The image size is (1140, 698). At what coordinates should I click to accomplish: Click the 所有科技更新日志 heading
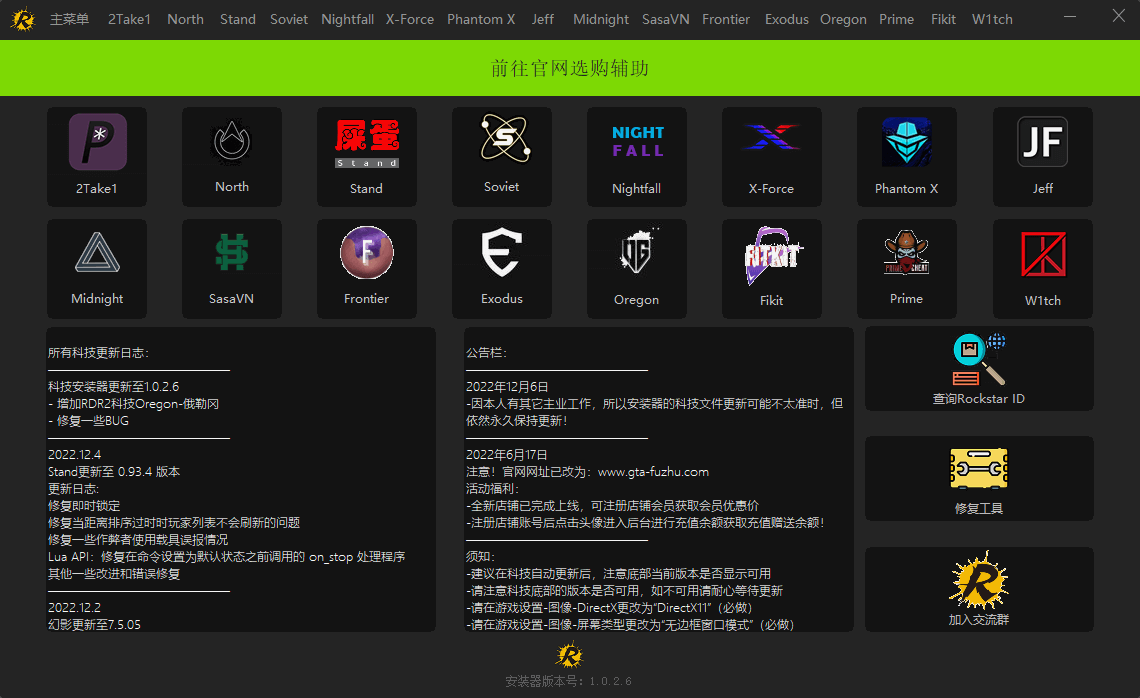[98, 353]
